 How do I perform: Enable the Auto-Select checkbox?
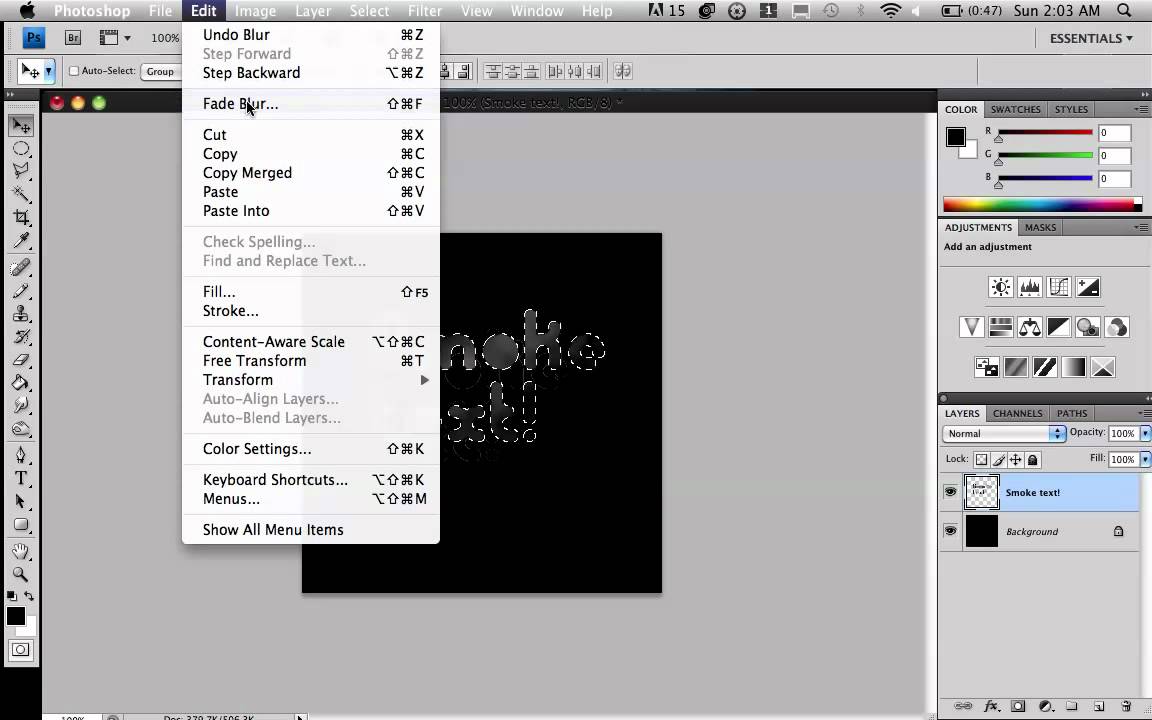coord(73,71)
